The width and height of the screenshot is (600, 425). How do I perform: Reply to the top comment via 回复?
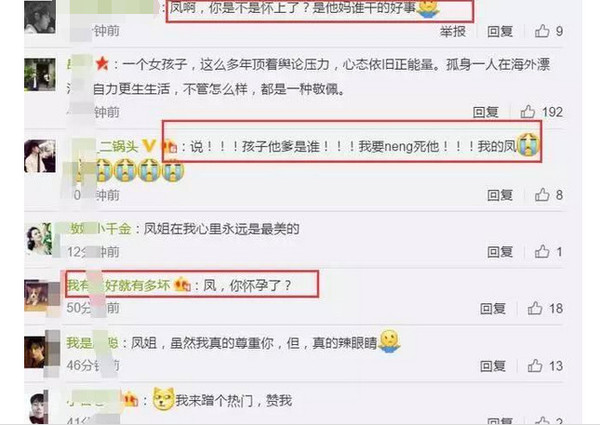click(500, 31)
